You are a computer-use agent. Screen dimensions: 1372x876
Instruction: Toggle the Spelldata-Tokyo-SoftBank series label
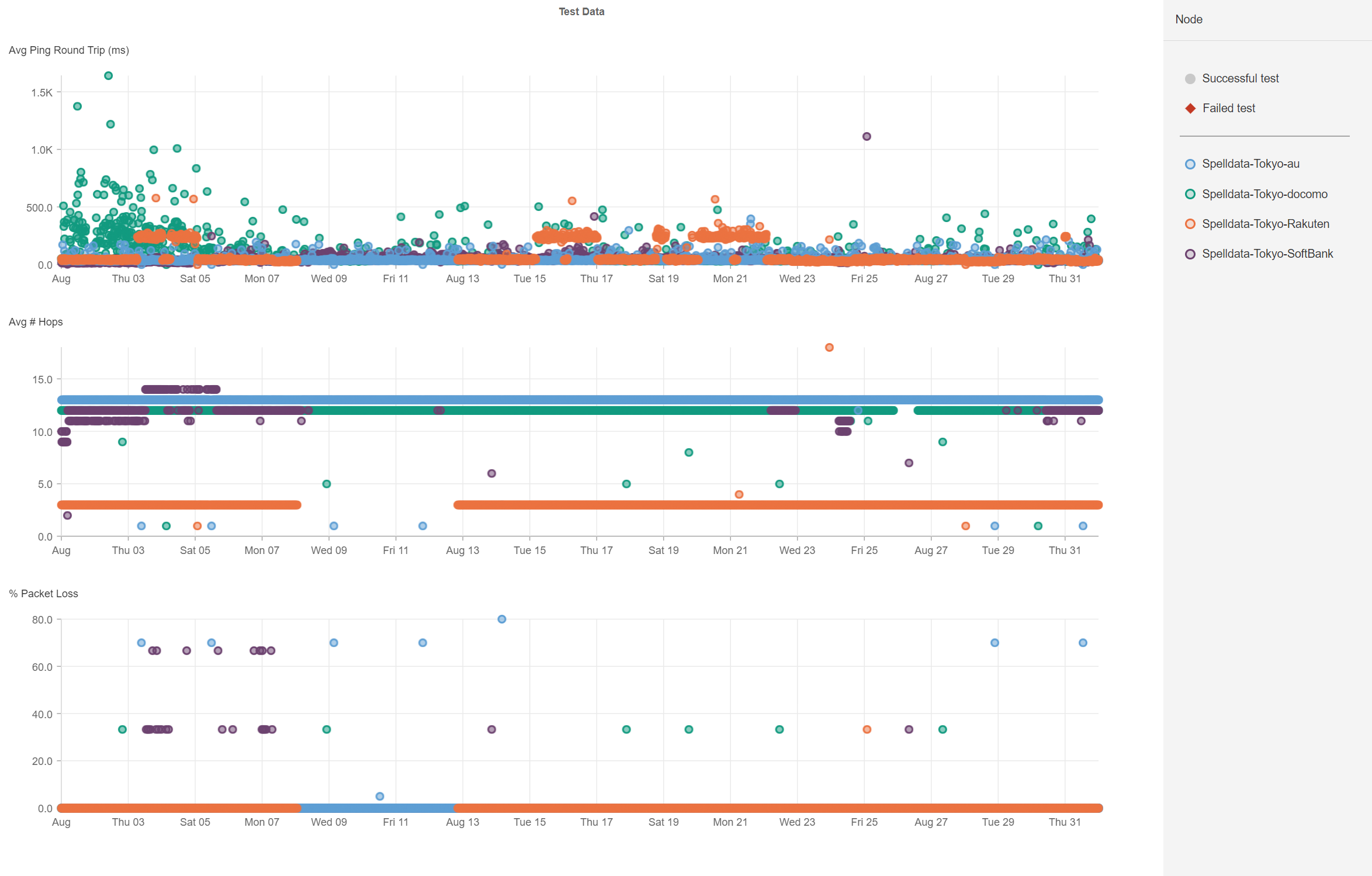tap(1267, 254)
